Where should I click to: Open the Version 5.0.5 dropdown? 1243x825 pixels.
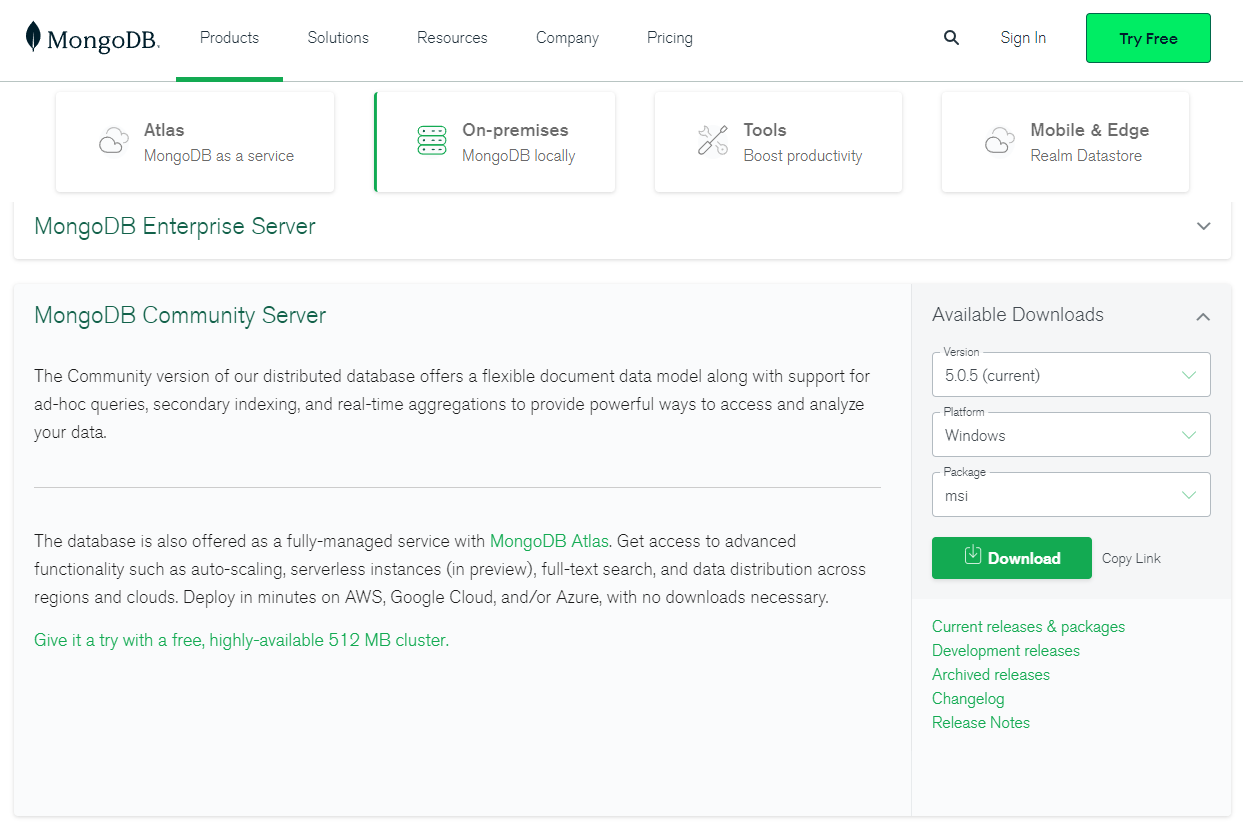pos(1071,375)
